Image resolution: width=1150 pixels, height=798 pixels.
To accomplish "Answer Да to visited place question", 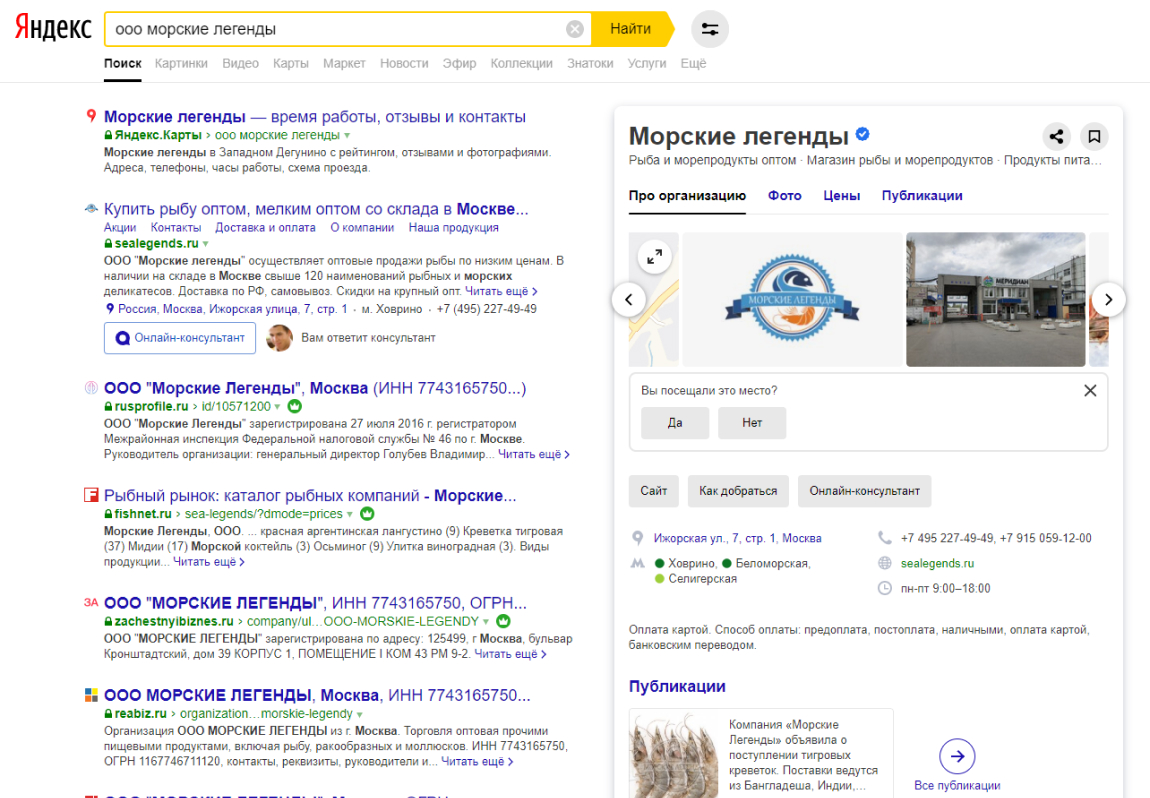I will pyautogui.click(x=675, y=423).
